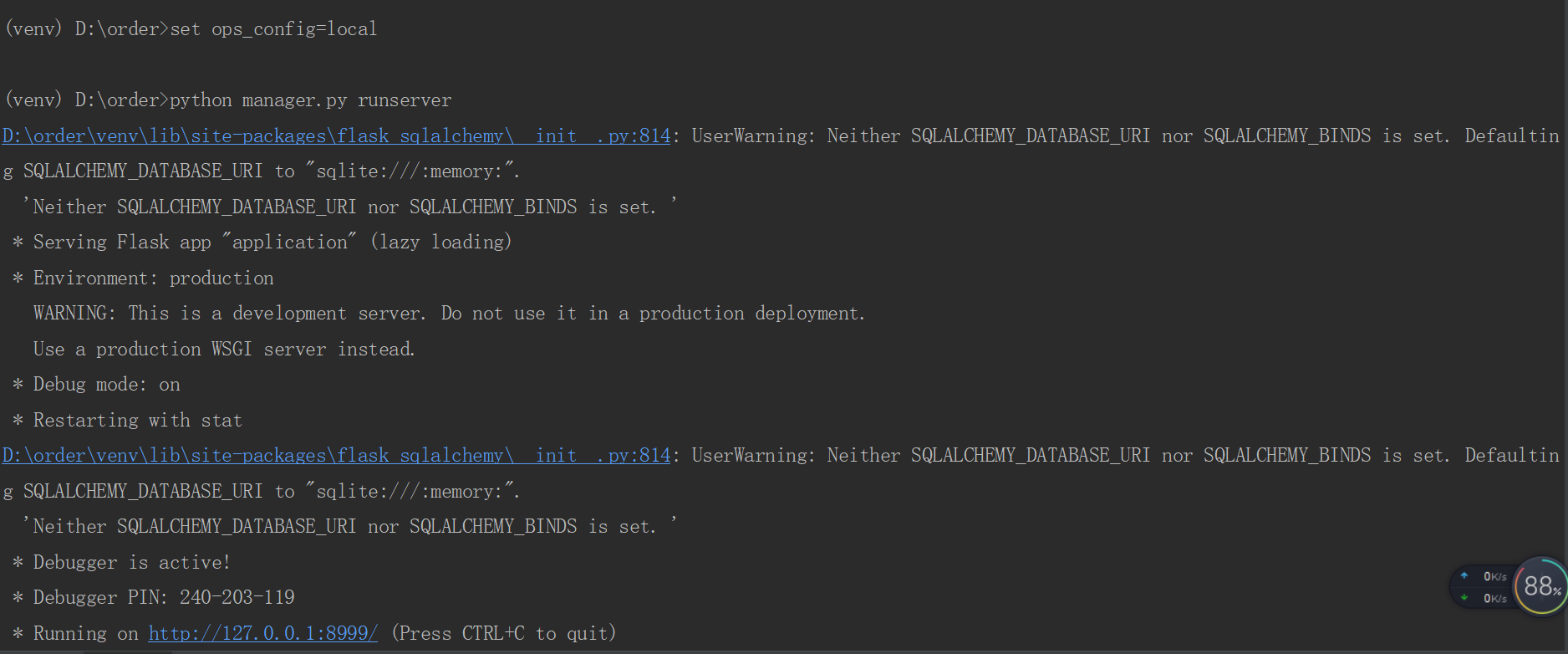Click the green download speed arrow icon
Viewport: 1568px width, 654px height.
pyautogui.click(x=1464, y=597)
